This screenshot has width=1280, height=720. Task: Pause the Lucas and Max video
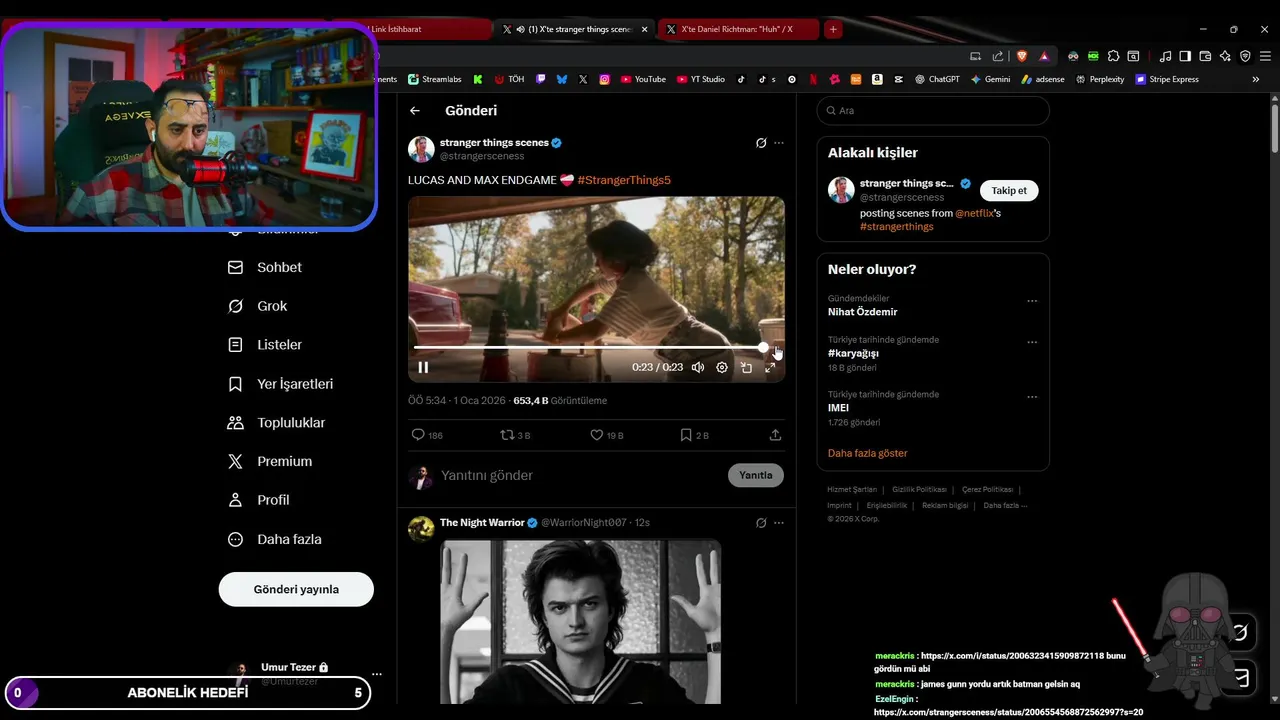pos(423,367)
